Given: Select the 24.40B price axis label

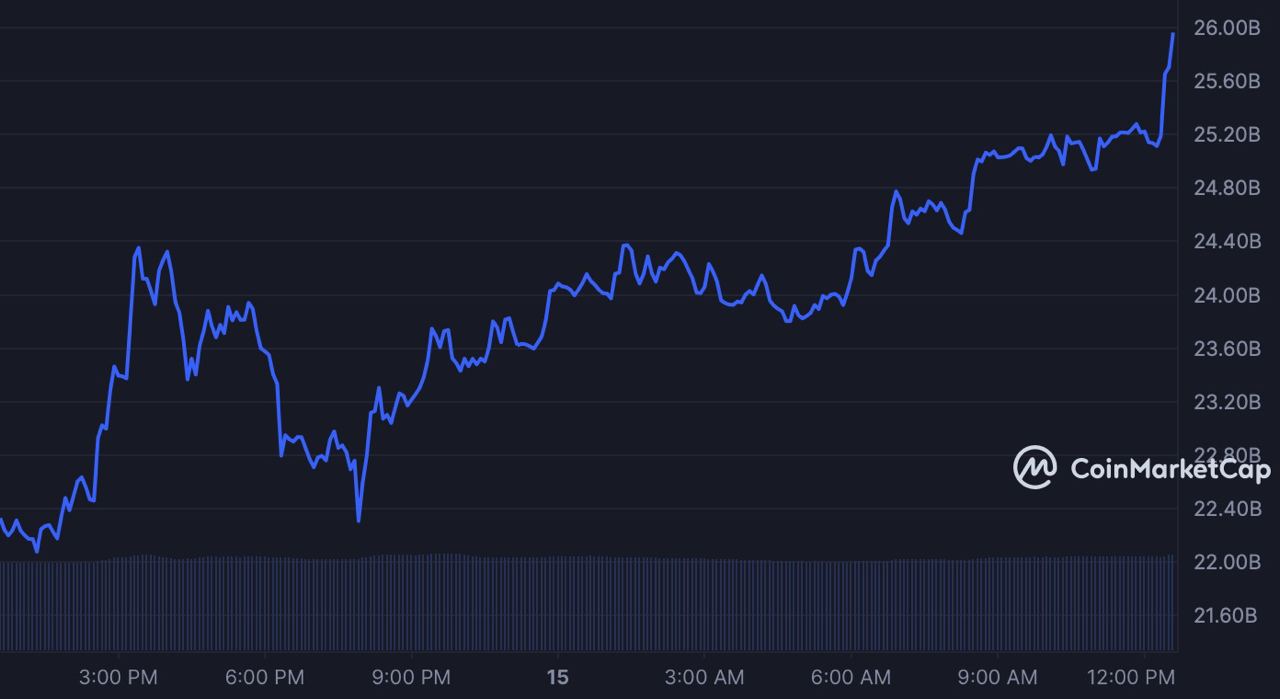Looking at the screenshot, I should point(1227,241).
